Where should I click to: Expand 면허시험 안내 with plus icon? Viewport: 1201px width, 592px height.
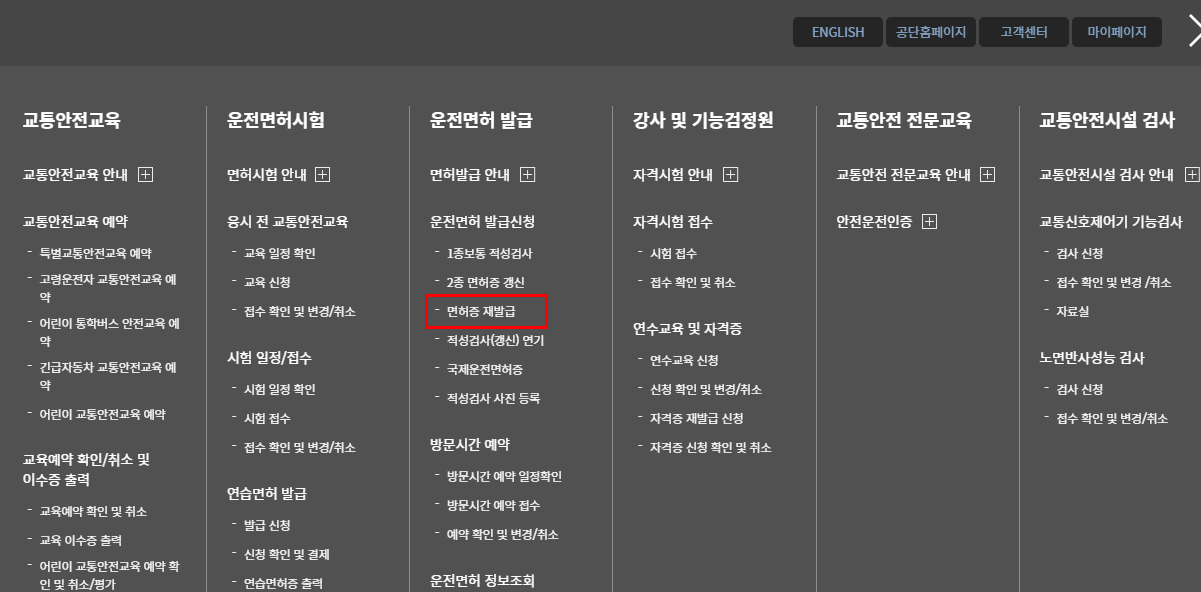point(323,175)
